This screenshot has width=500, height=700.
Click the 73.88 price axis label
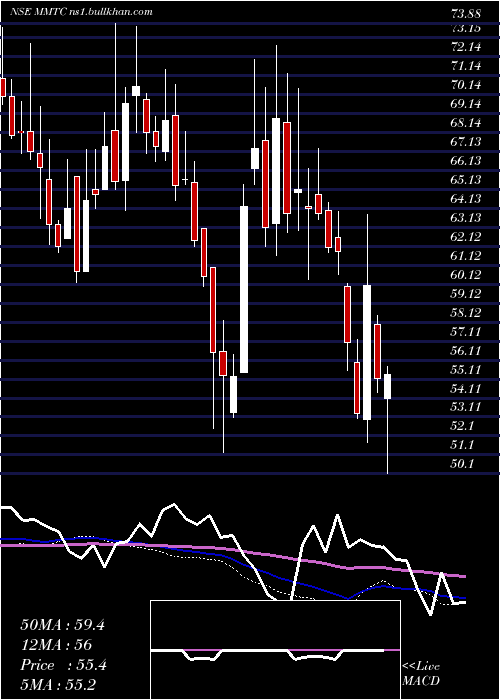466,14
